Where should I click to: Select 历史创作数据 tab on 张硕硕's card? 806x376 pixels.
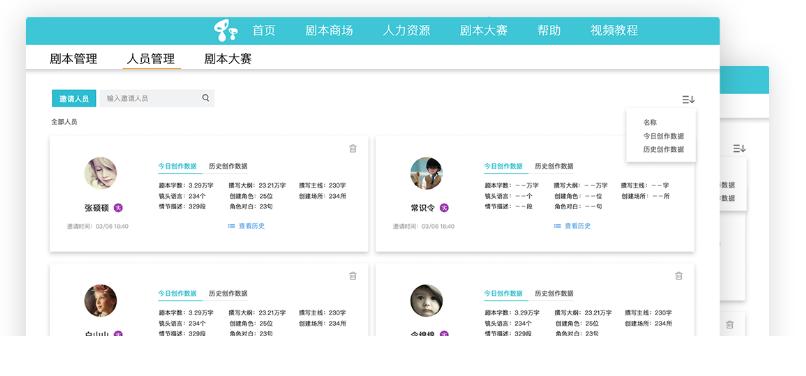coord(228,166)
